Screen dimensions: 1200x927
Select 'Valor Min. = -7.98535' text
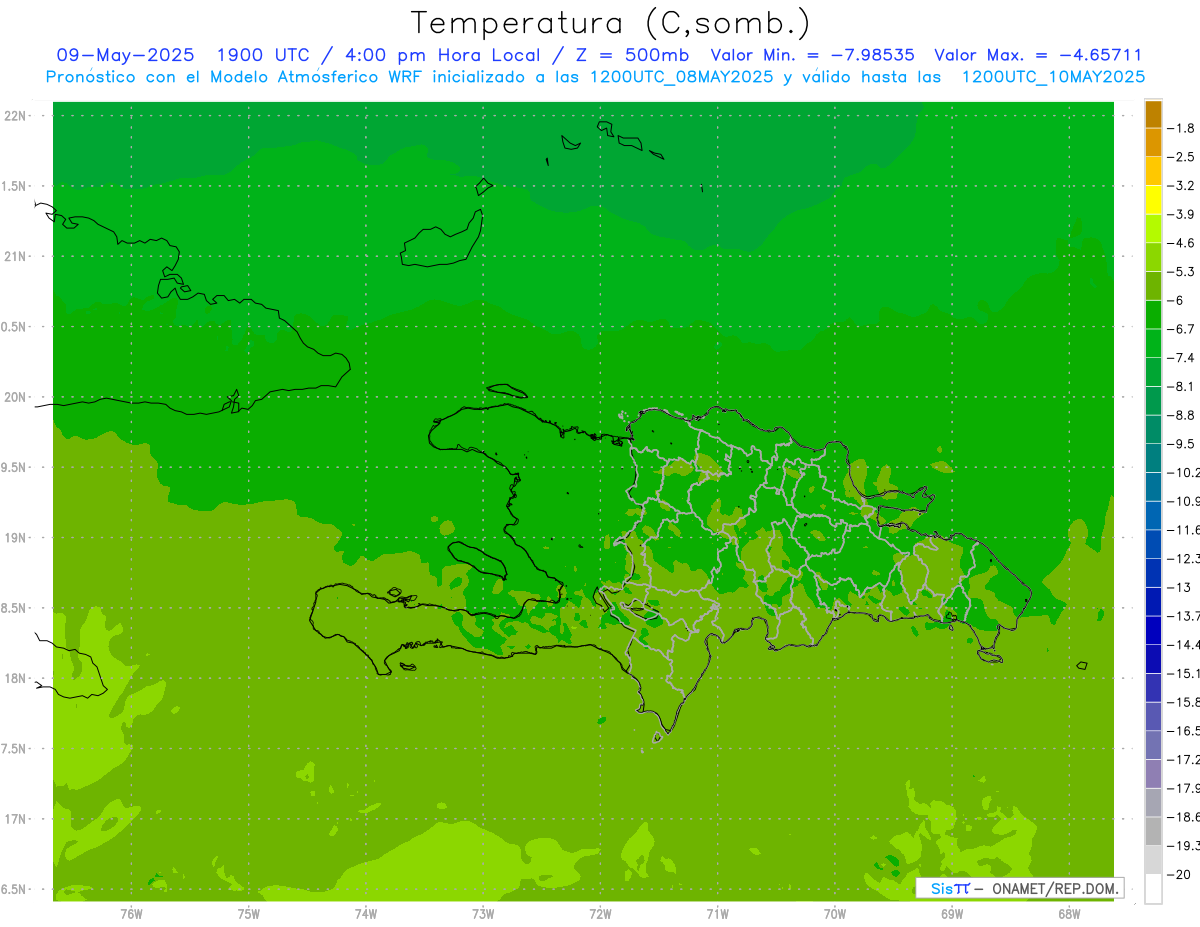(x=812, y=55)
